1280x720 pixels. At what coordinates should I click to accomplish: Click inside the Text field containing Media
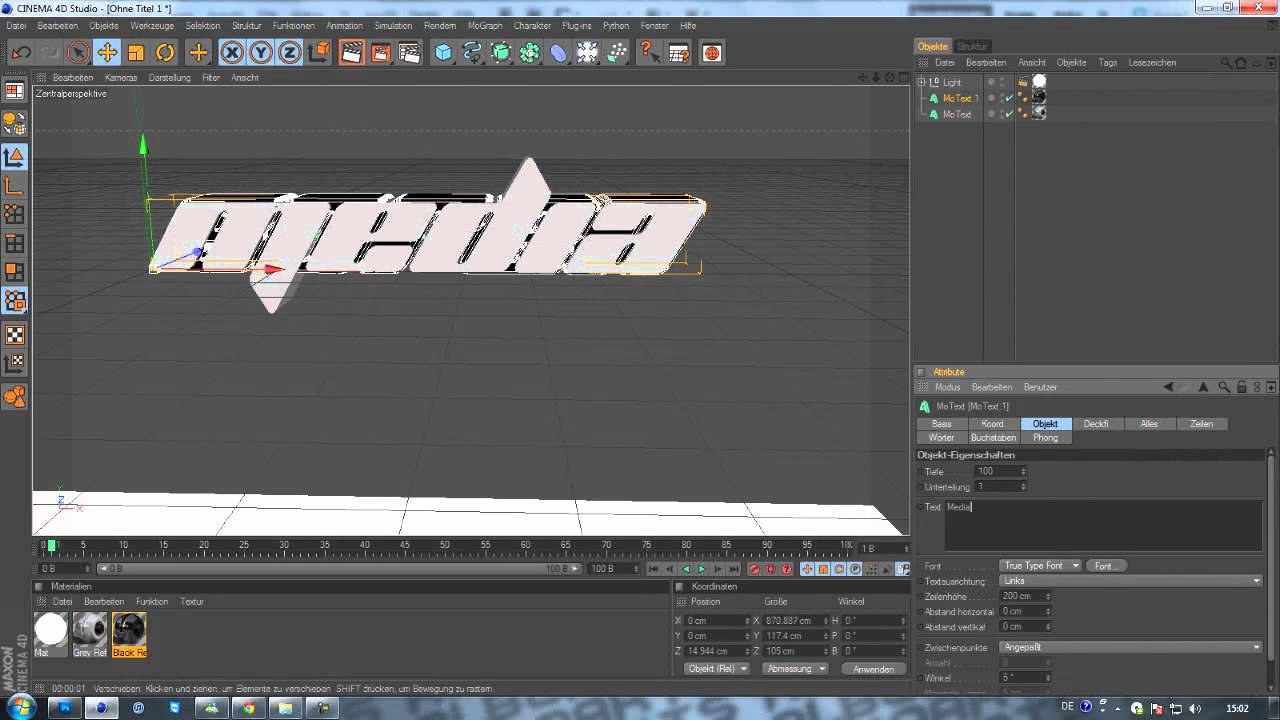(x=1103, y=525)
